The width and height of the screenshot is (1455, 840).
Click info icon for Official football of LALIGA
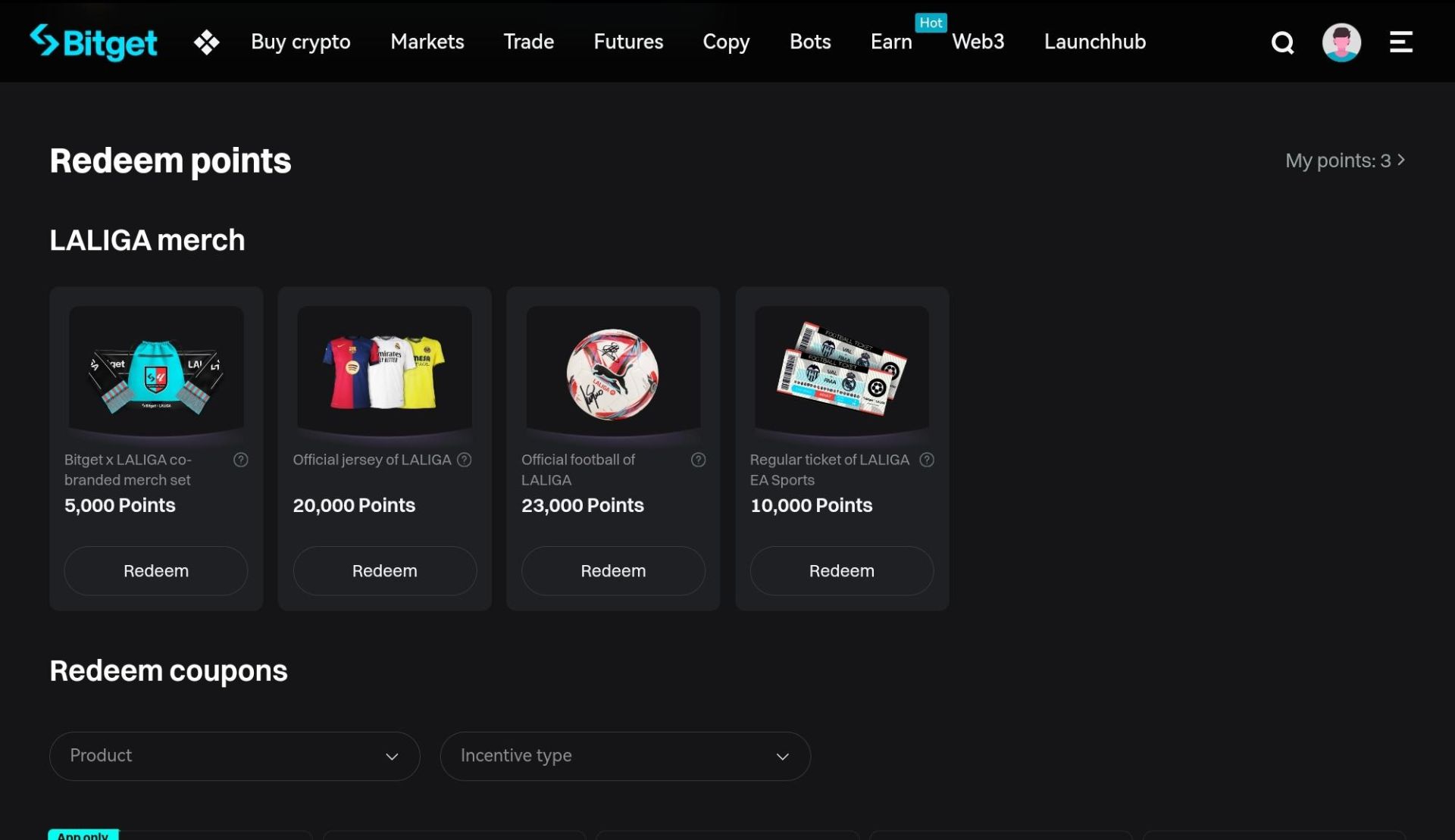pyautogui.click(x=699, y=460)
